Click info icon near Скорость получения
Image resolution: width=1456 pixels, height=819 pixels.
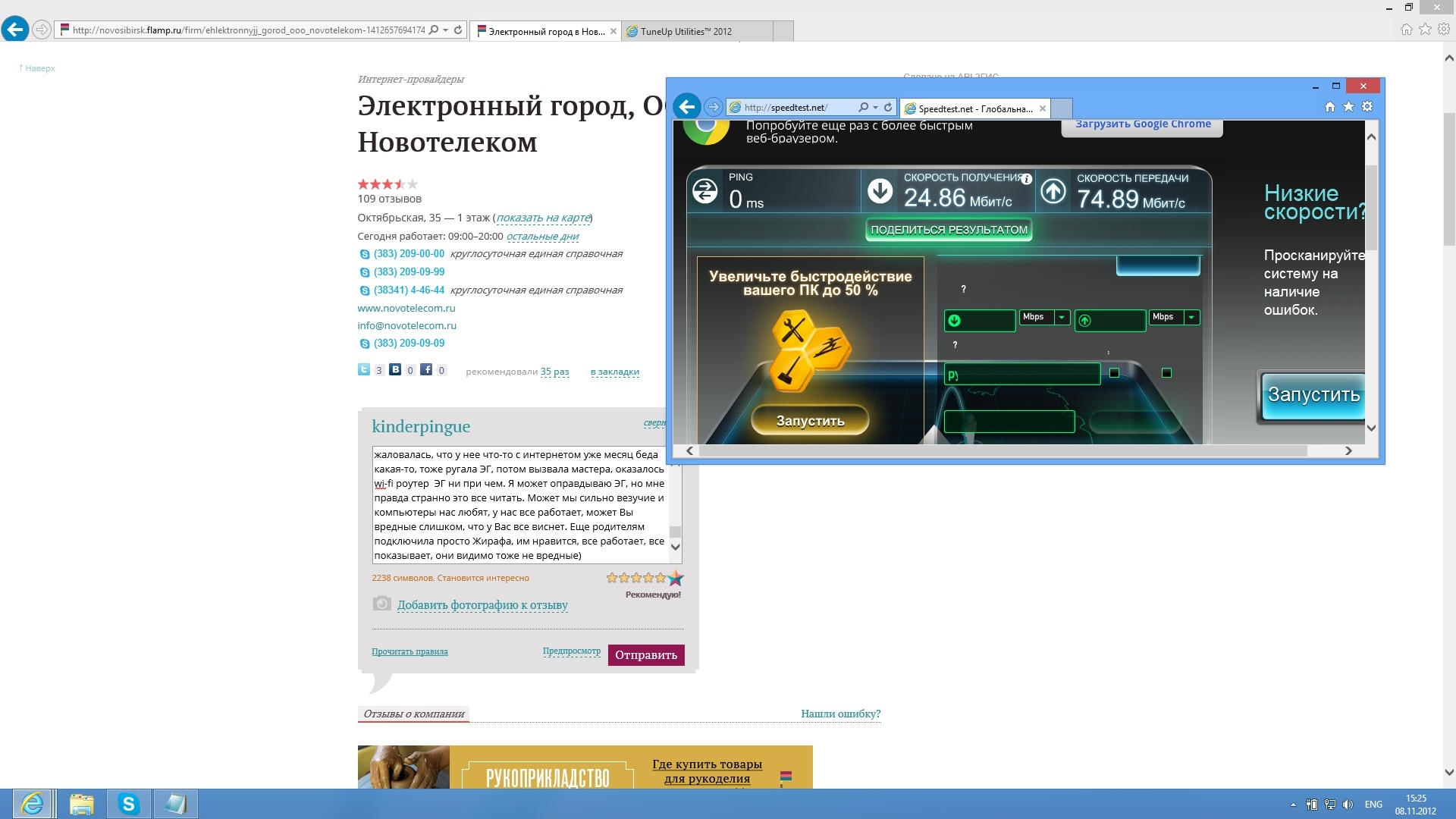coord(1026,179)
